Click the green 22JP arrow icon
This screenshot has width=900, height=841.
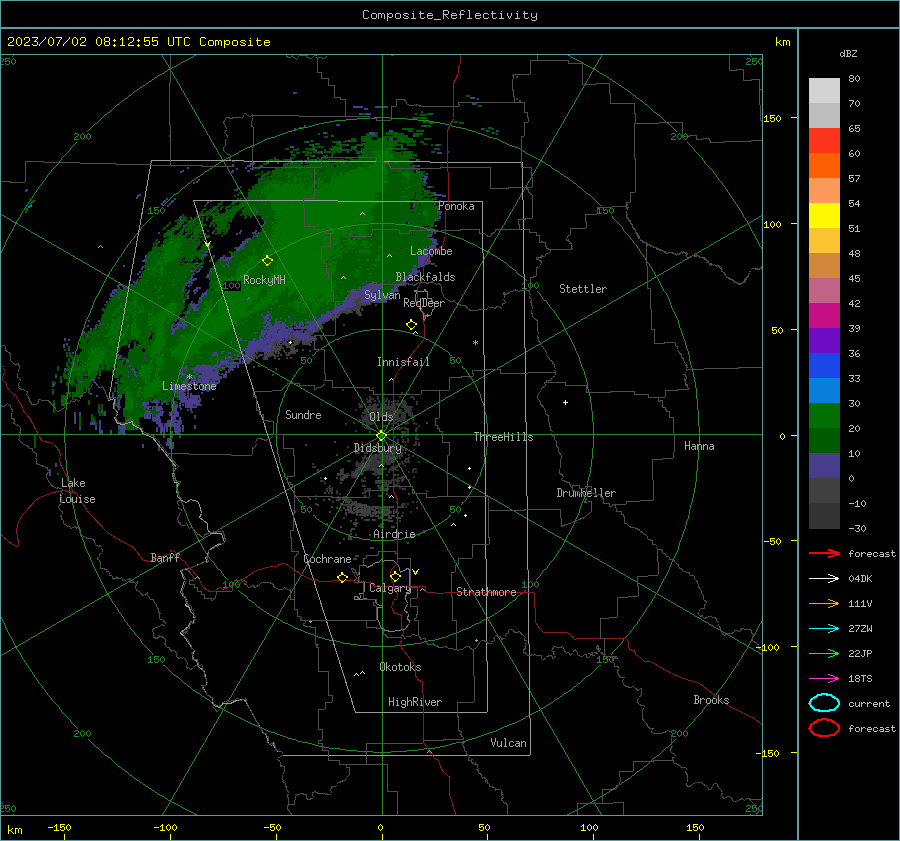824,653
